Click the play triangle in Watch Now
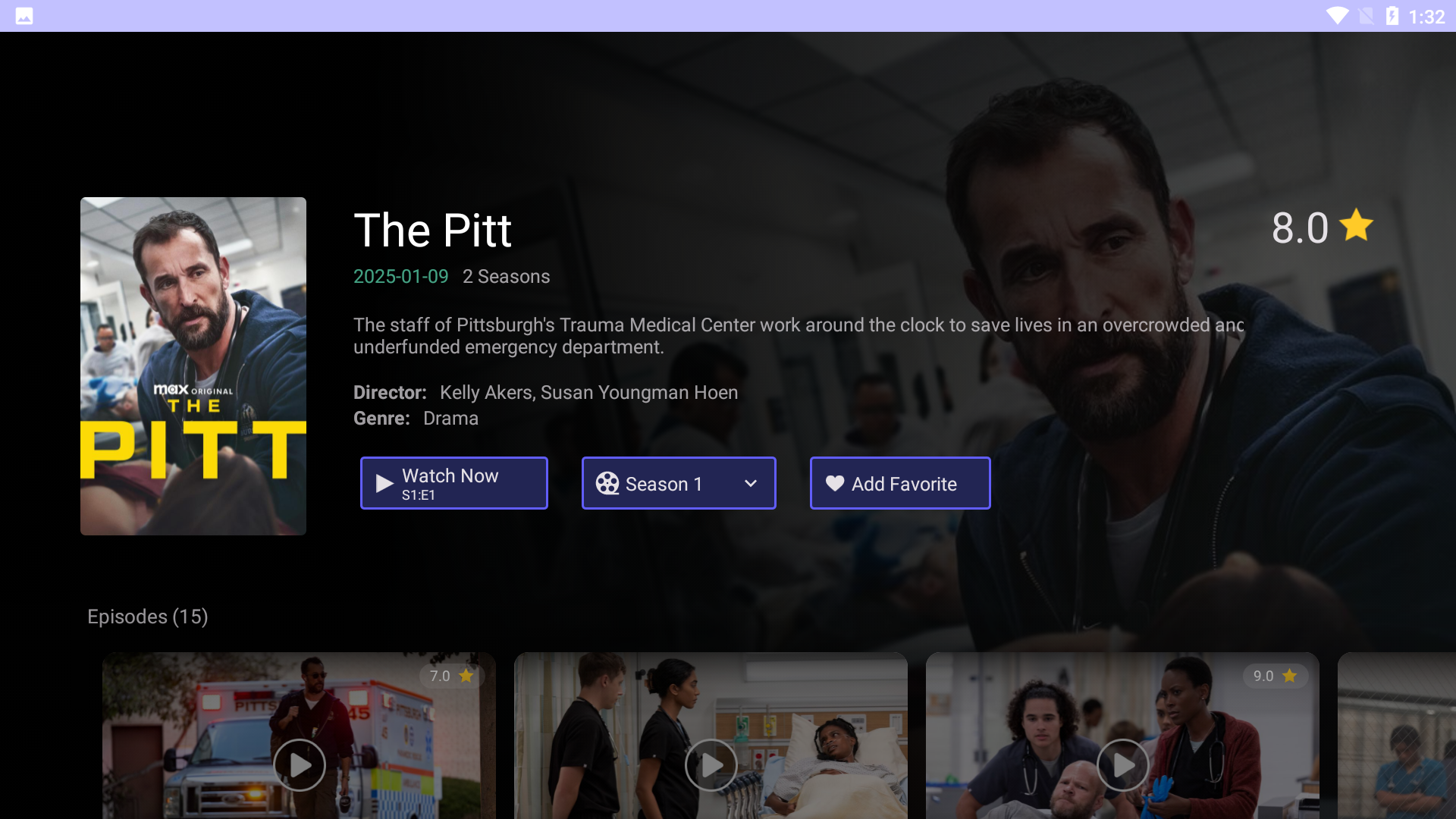1456x819 pixels. (384, 484)
